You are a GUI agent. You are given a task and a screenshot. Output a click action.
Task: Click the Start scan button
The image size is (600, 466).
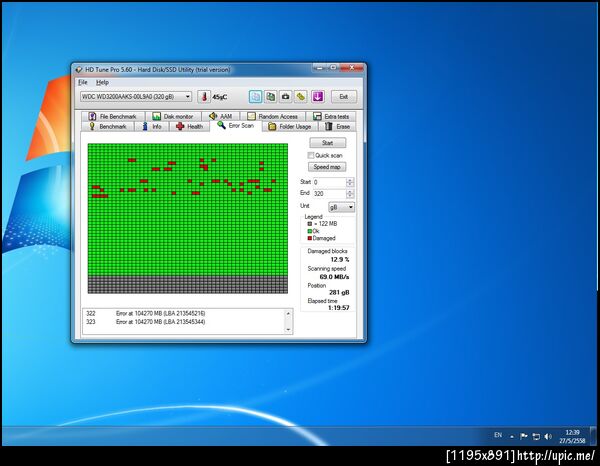(328, 143)
